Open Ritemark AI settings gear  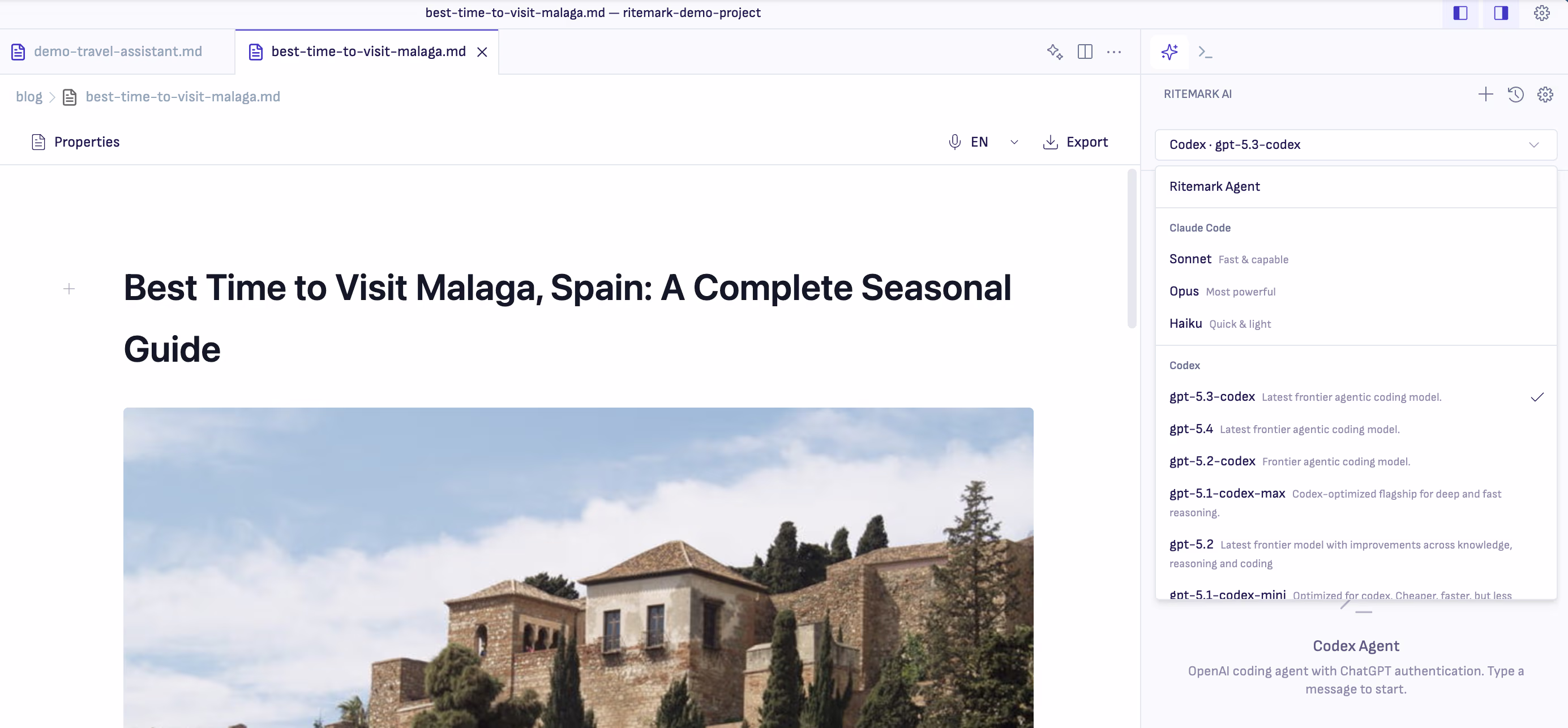(1545, 94)
